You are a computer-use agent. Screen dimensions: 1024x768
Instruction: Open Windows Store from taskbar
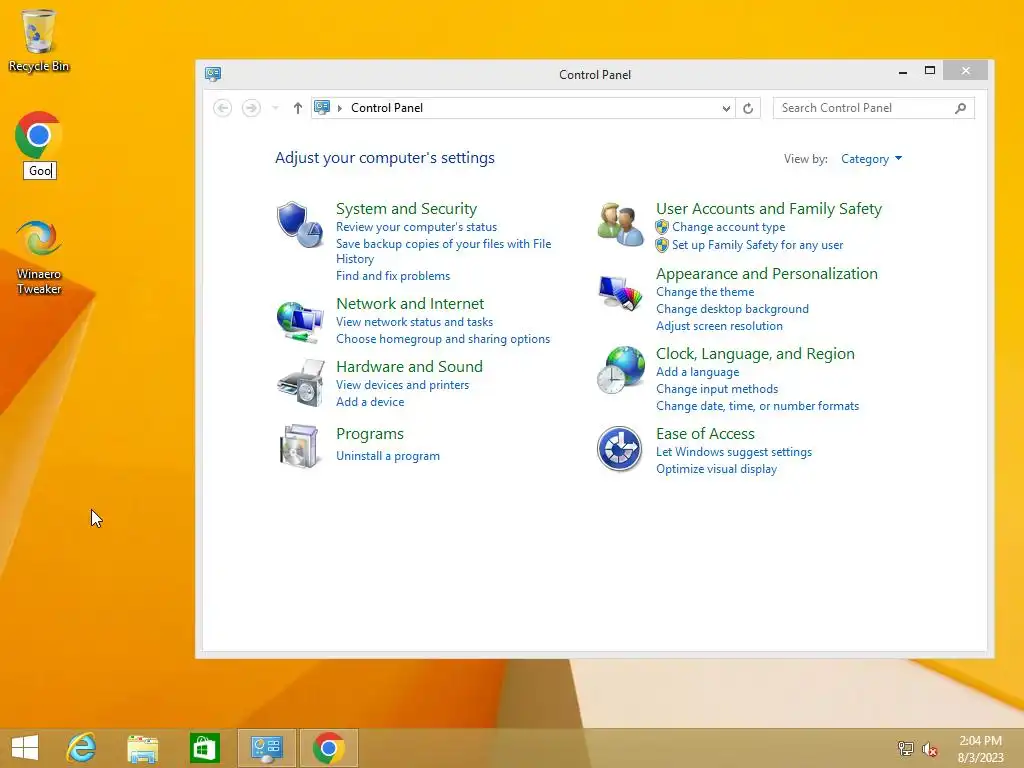coord(204,748)
